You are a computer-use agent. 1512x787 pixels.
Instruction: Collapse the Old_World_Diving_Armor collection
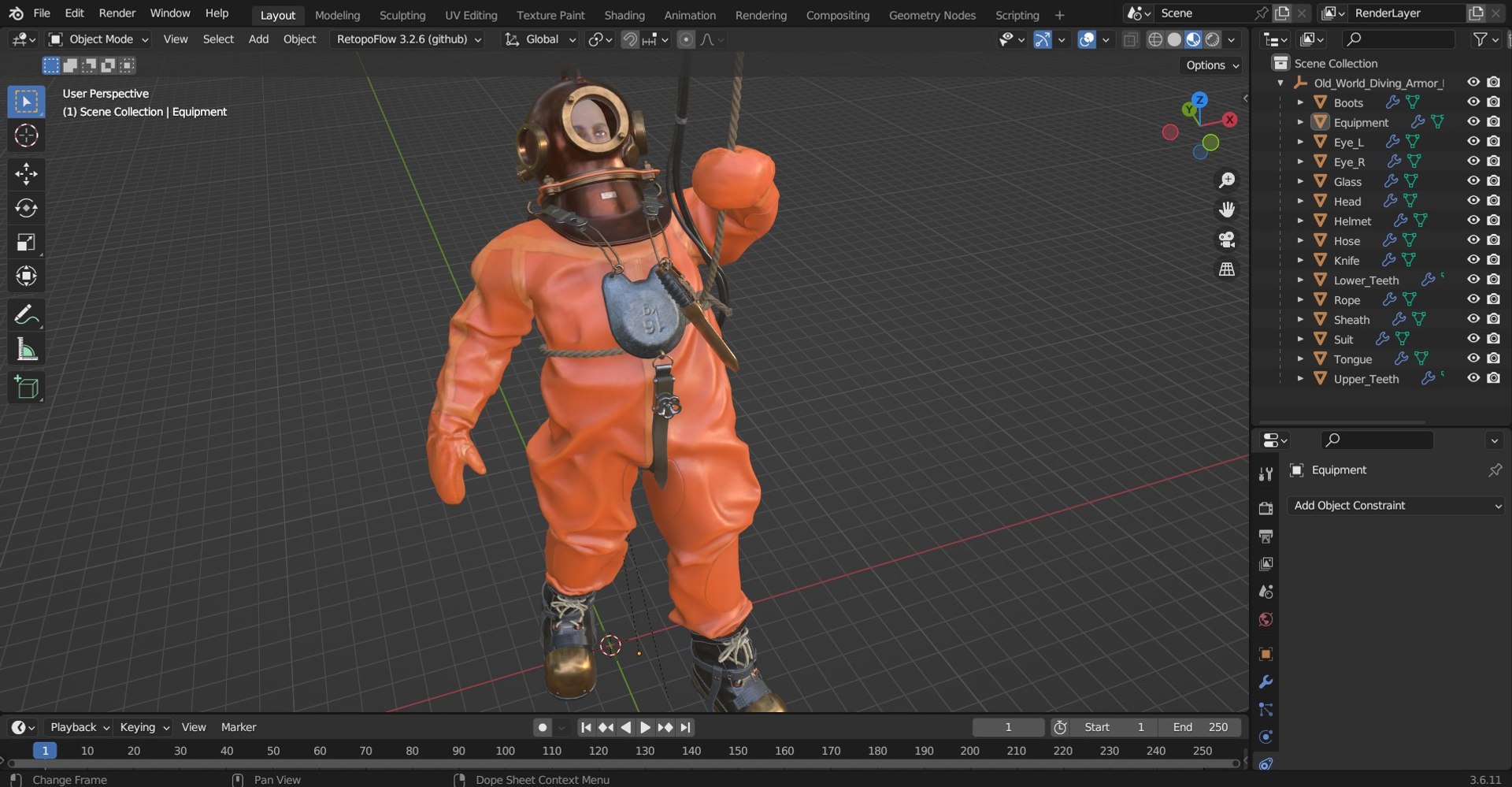click(x=1280, y=83)
